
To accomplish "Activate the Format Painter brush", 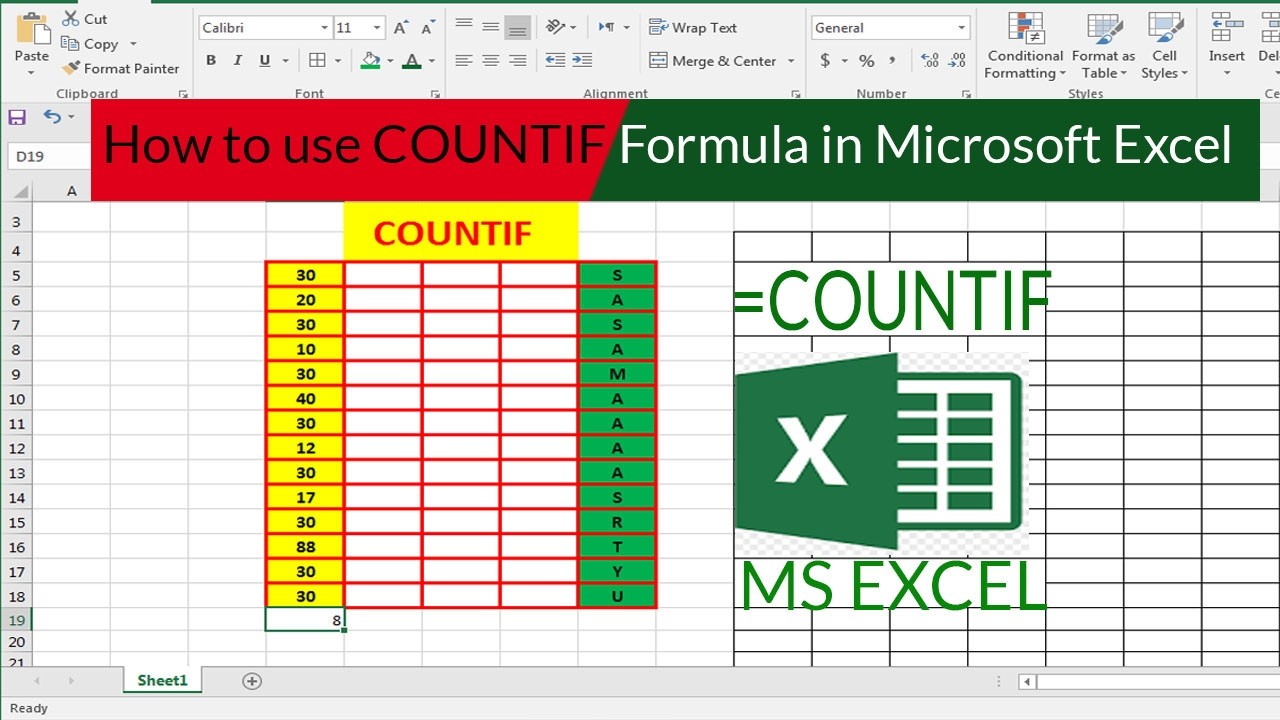I will 70,69.
